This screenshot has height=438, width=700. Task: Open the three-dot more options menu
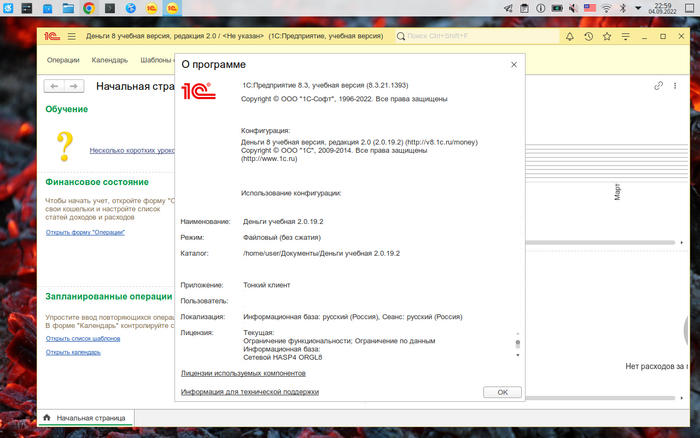coord(675,86)
